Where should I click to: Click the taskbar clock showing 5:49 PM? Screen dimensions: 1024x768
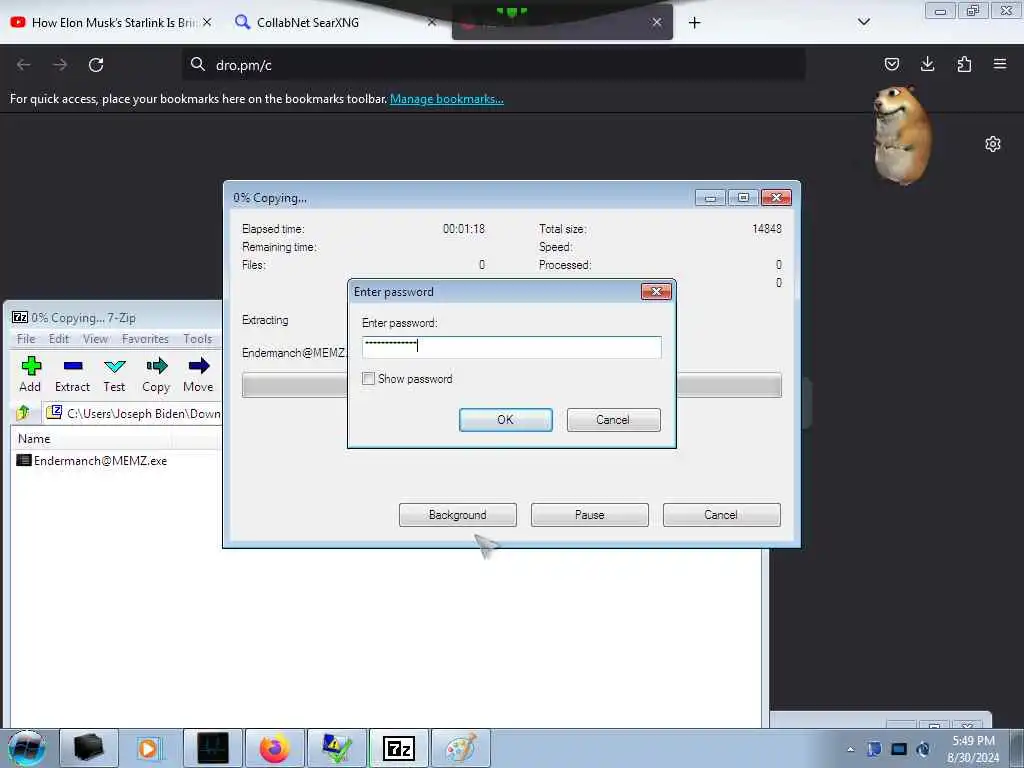[x=973, y=749]
